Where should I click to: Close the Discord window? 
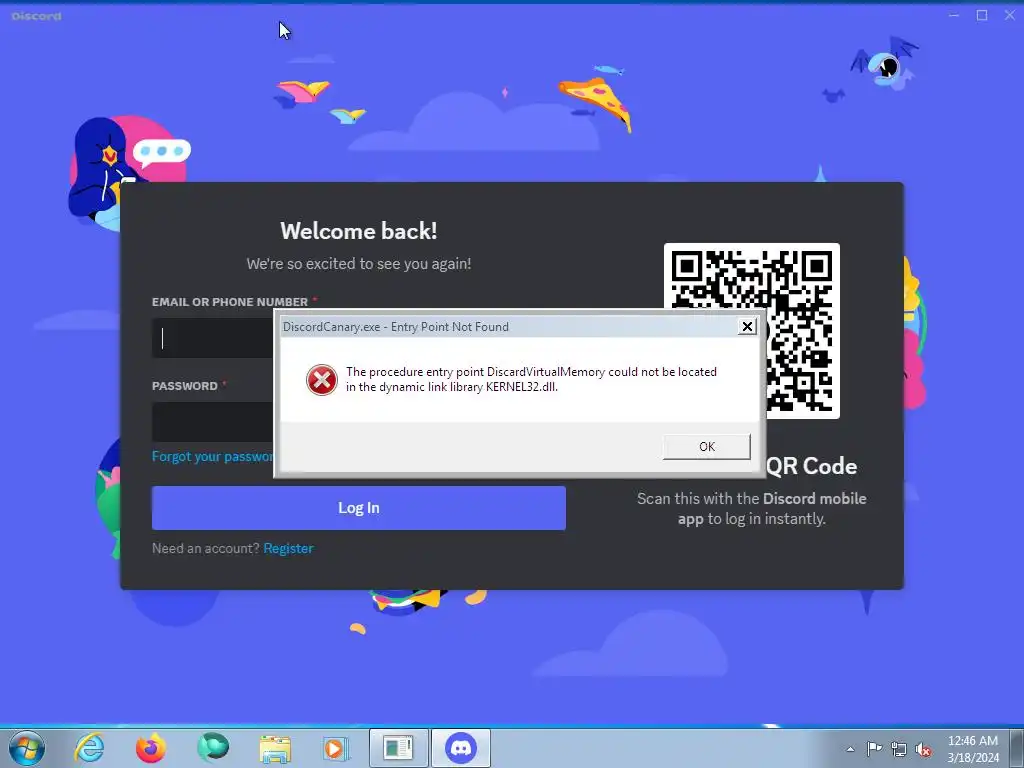[1010, 15]
